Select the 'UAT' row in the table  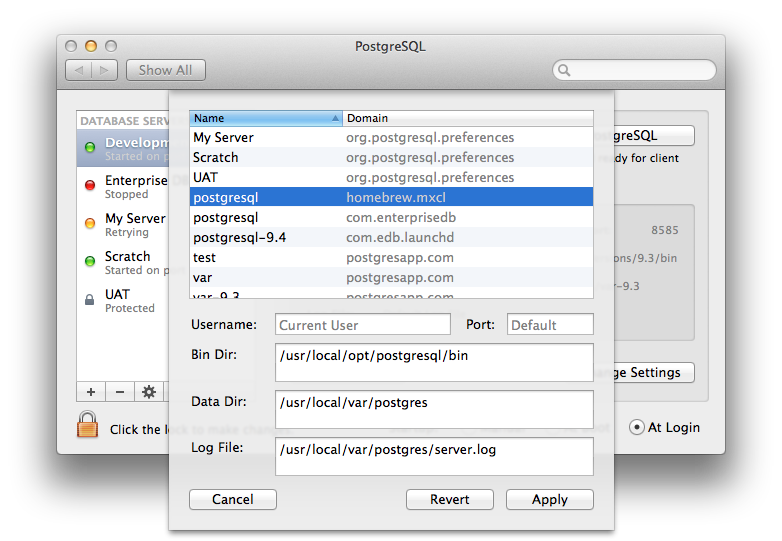point(391,177)
